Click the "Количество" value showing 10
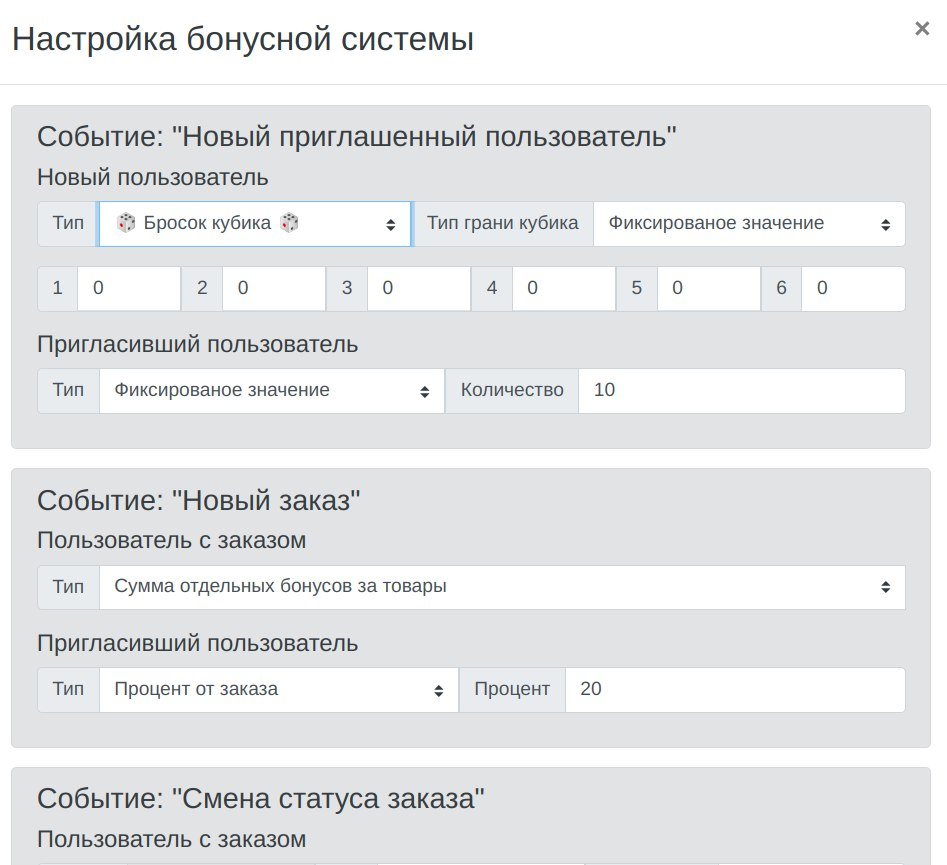 pyautogui.click(x=740, y=390)
